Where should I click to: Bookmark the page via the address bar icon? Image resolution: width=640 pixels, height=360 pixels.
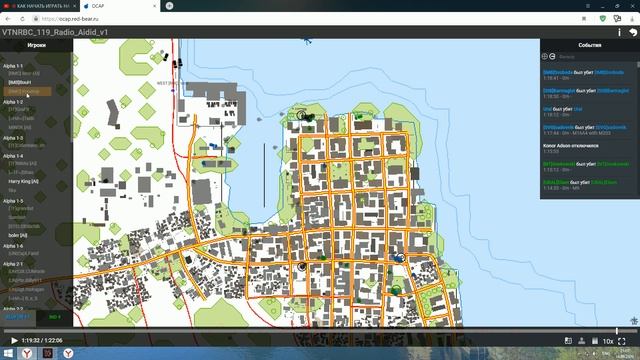click(x=584, y=19)
